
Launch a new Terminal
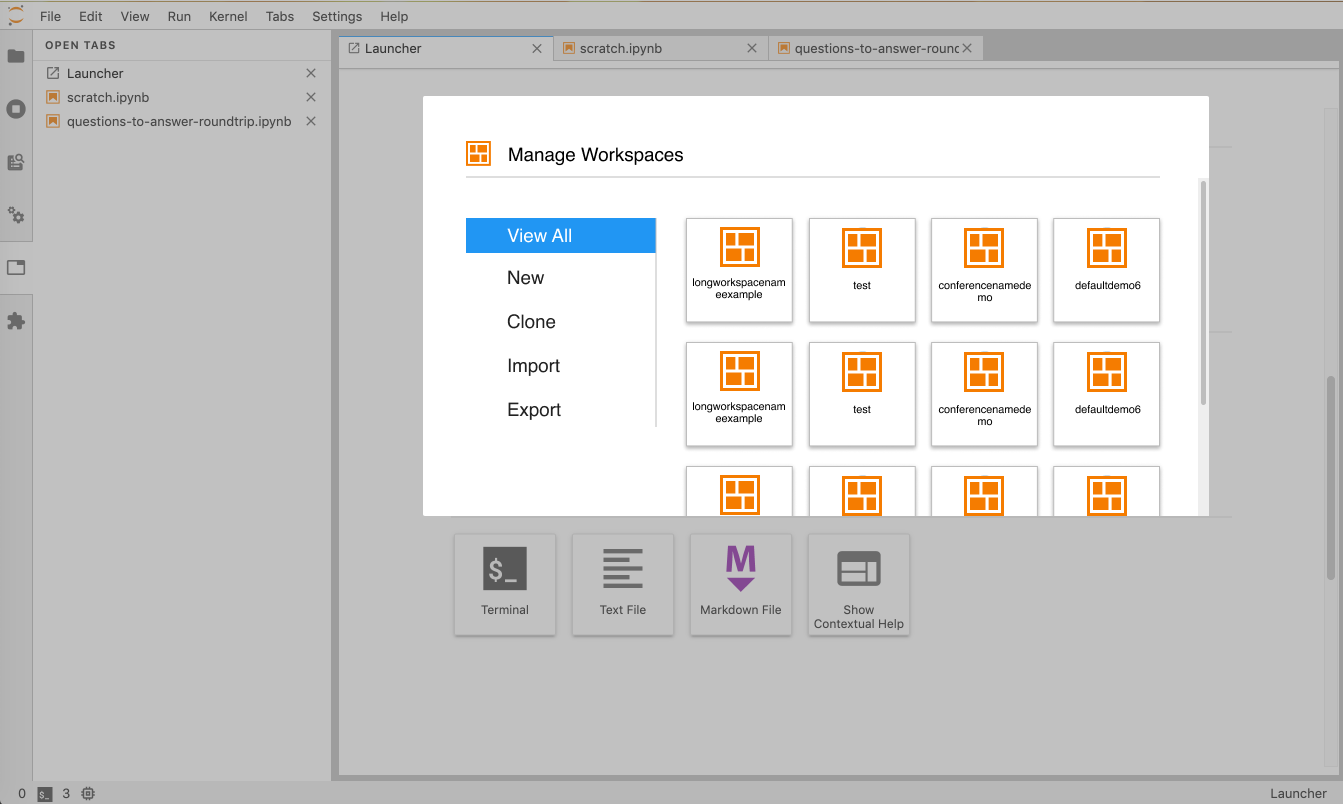point(505,584)
